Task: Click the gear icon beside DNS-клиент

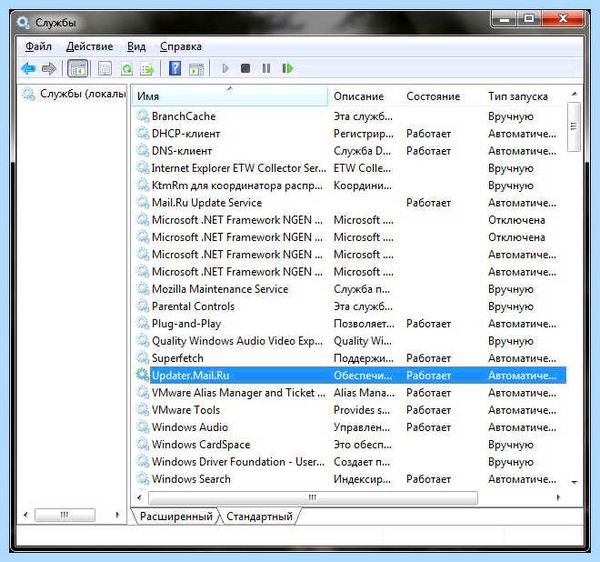Action: pyautogui.click(x=143, y=150)
